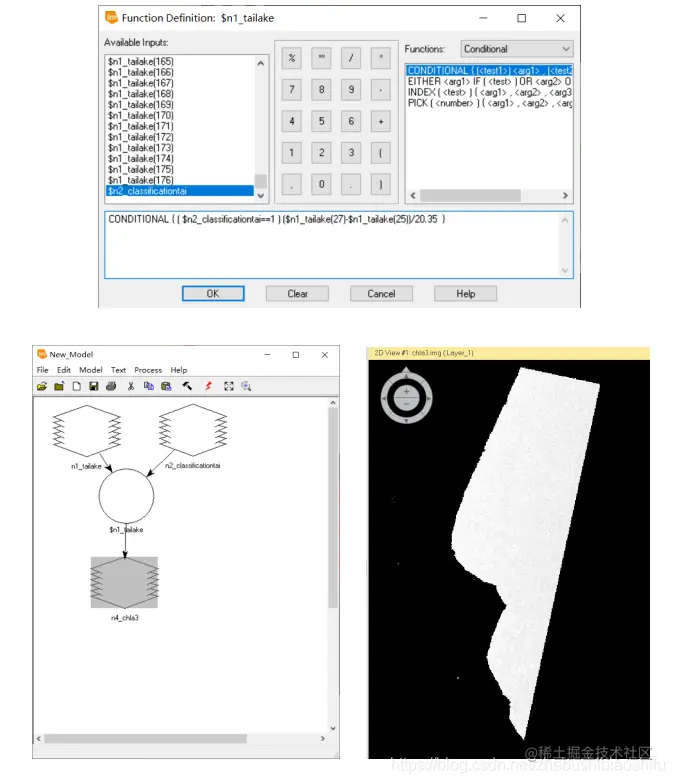
Task: Activate the zoom-in magnifier icon
Action: 246,386
